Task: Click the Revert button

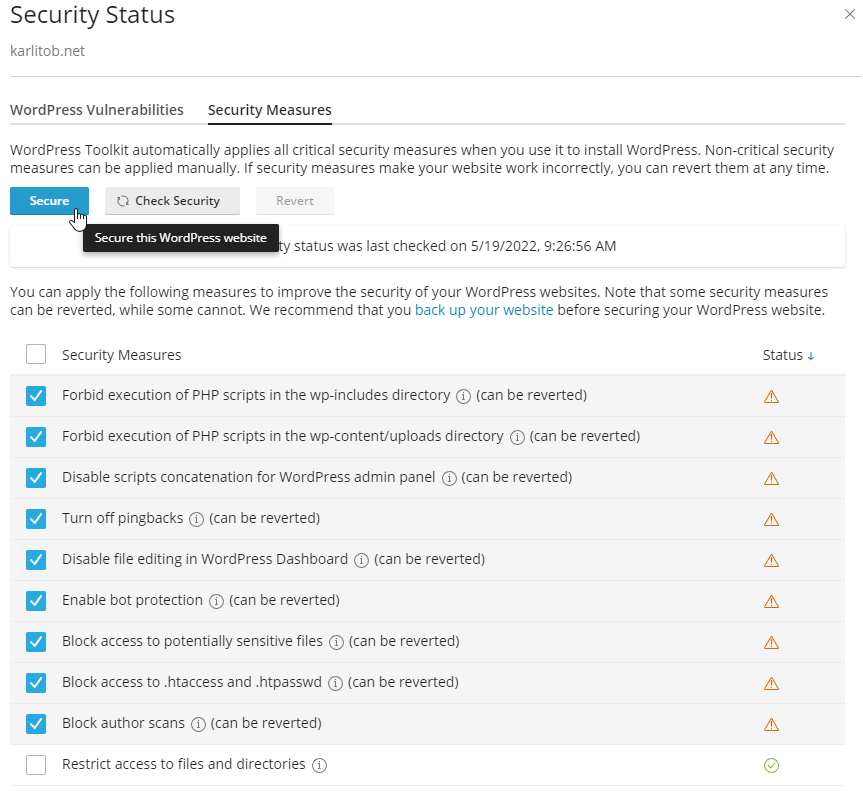Action: (x=294, y=201)
